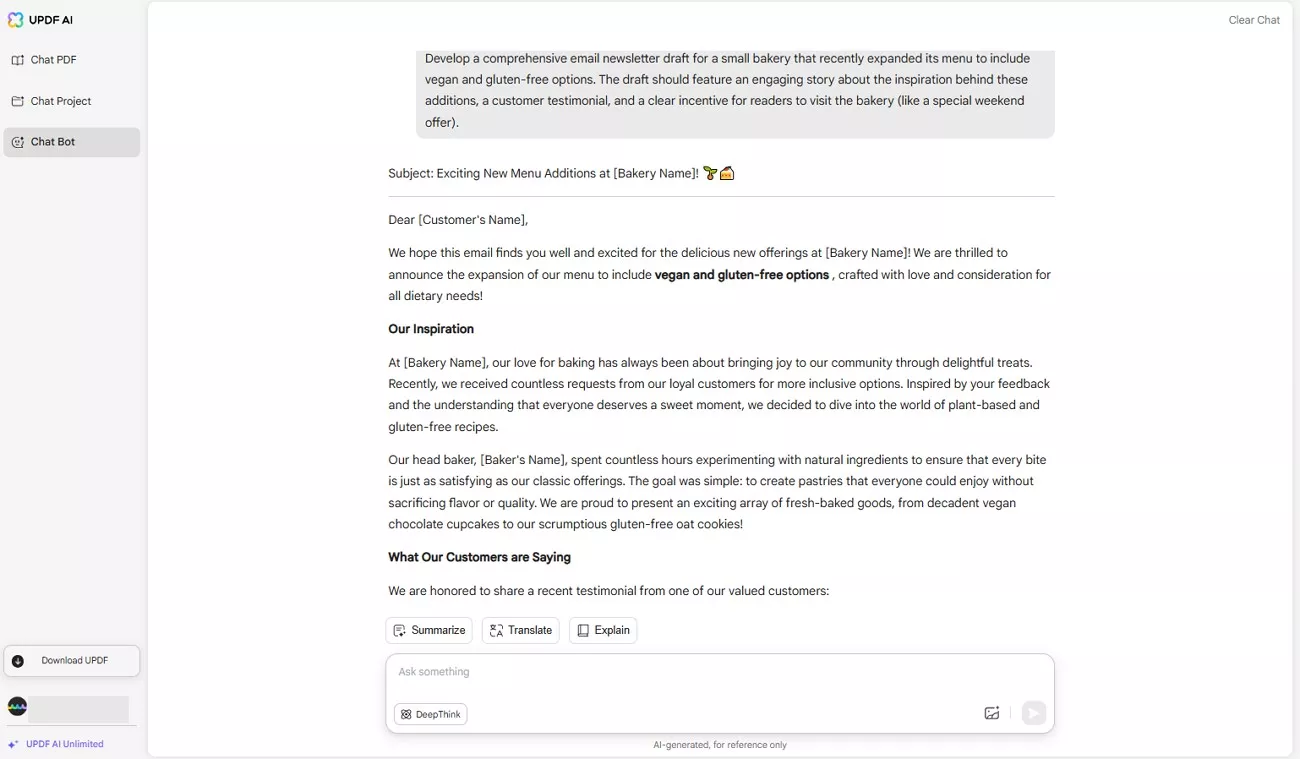Image resolution: width=1300 pixels, height=759 pixels.
Task: Toggle the DeepThink mode
Action: pyautogui.click(x=431, y=714)
